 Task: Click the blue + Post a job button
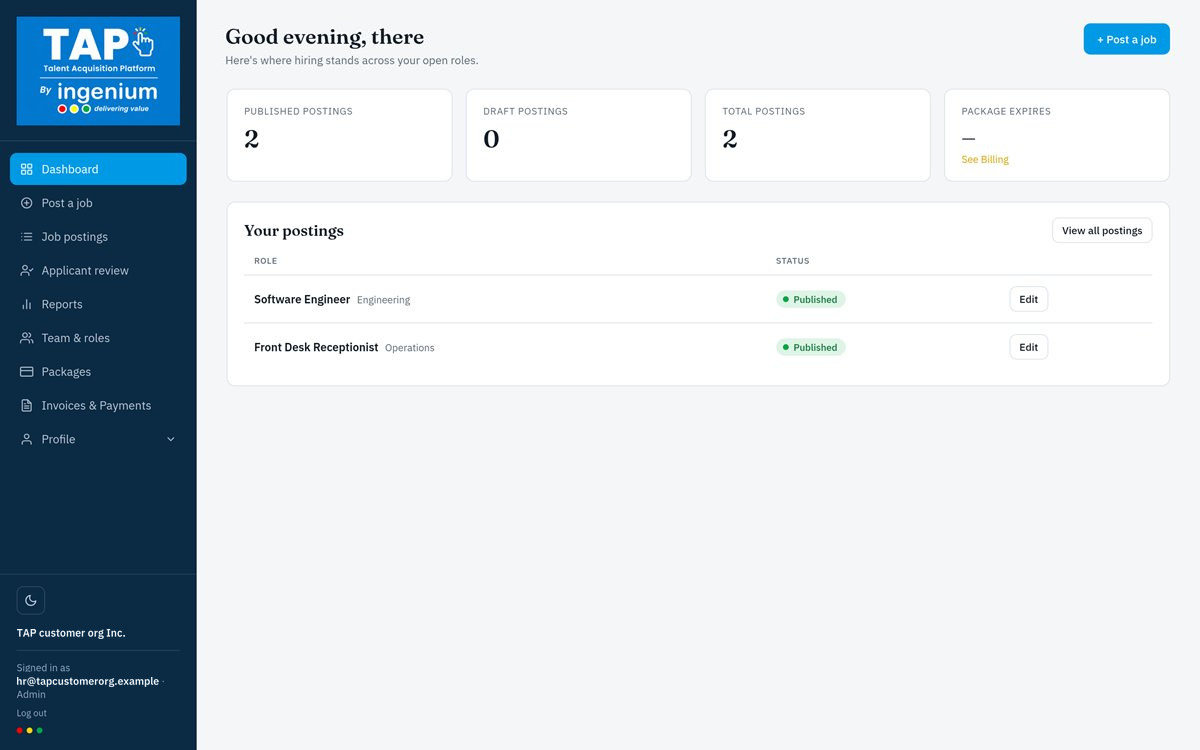(1126, 39)
